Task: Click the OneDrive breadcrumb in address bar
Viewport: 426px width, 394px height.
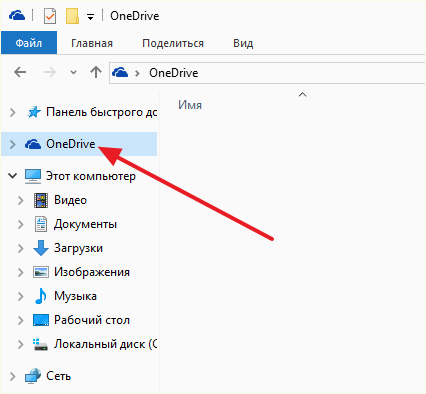Action: pos(173,73)
